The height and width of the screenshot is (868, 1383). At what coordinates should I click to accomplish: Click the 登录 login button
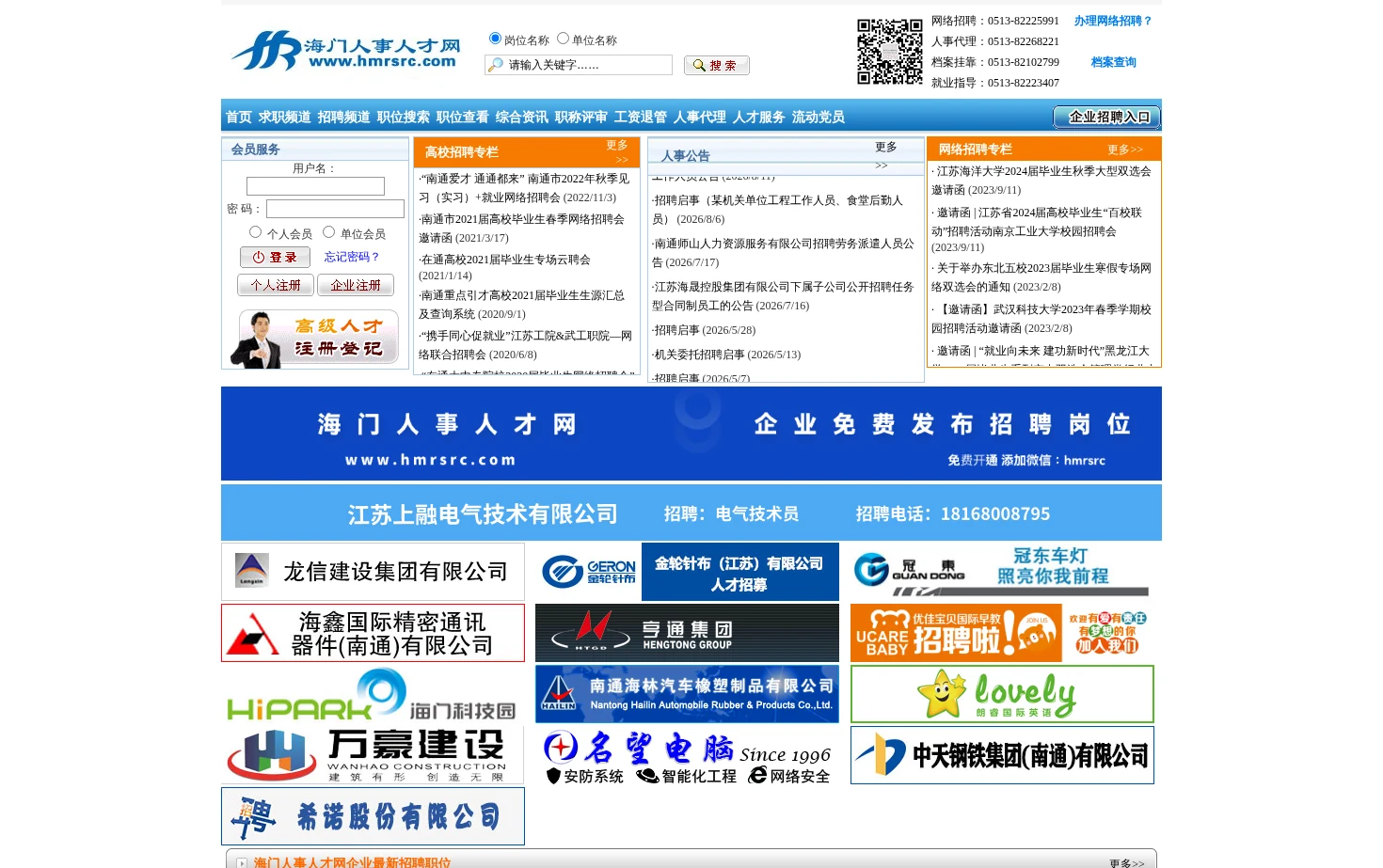coord(275,257)
